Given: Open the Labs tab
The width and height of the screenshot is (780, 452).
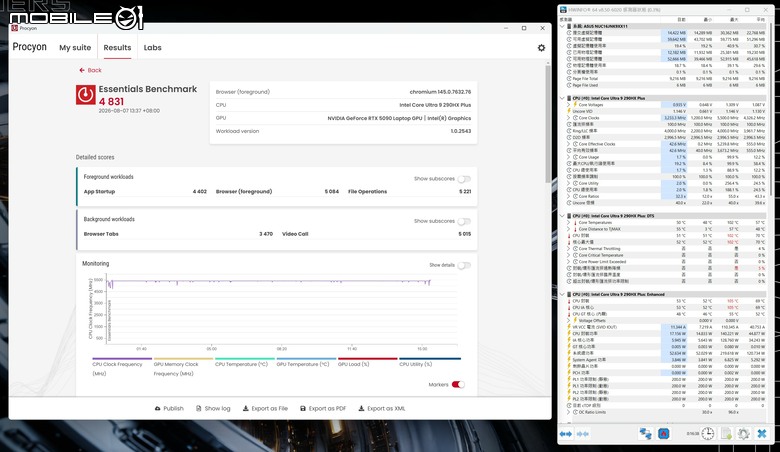Looking at the screenshot, I should pos(152,48).
